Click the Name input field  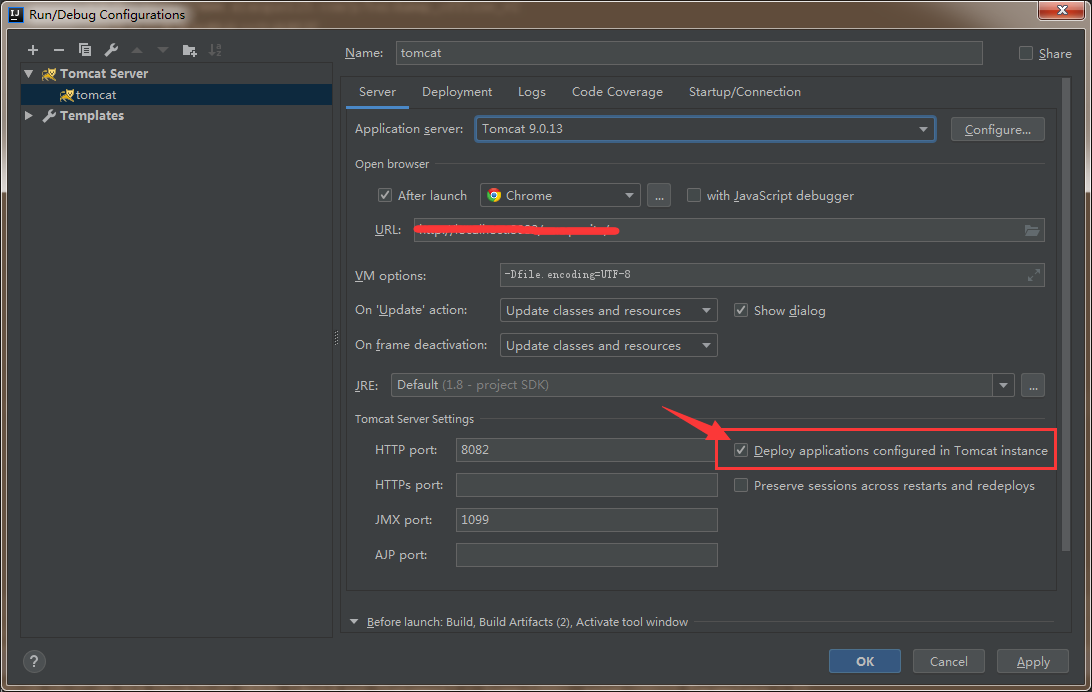click(x=689, y=53)
